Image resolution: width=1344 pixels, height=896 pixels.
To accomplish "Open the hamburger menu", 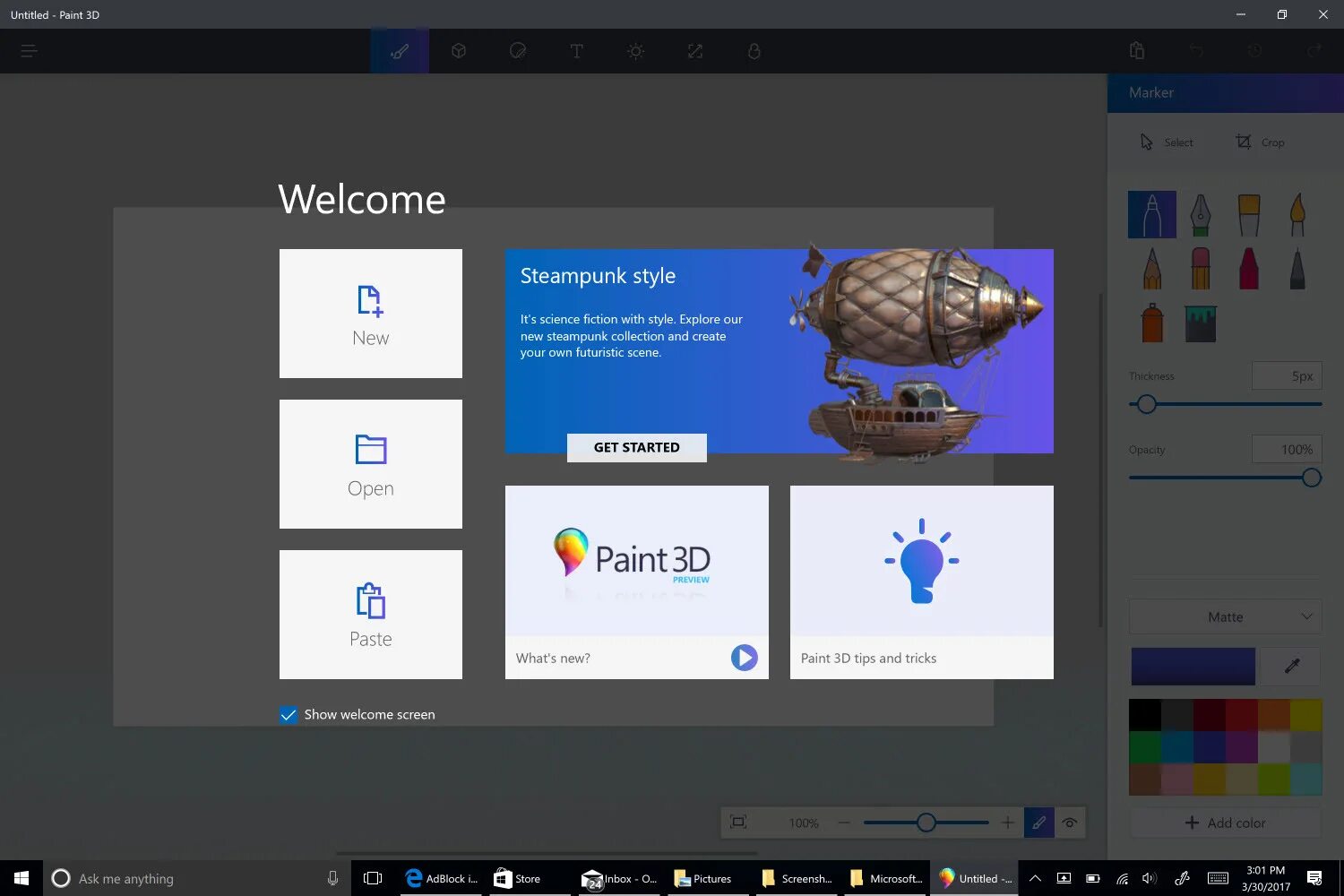I will [x=29, y=50].
